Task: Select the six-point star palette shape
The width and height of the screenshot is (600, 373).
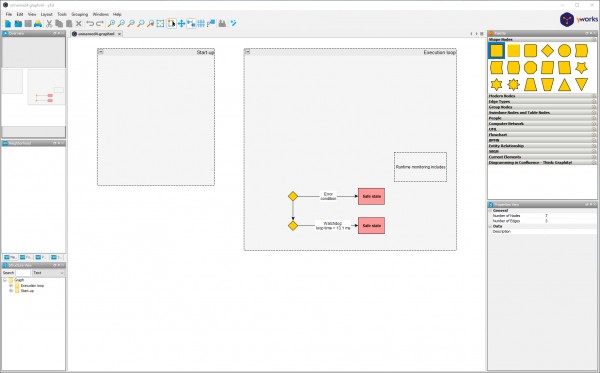Action: [496, 85]
